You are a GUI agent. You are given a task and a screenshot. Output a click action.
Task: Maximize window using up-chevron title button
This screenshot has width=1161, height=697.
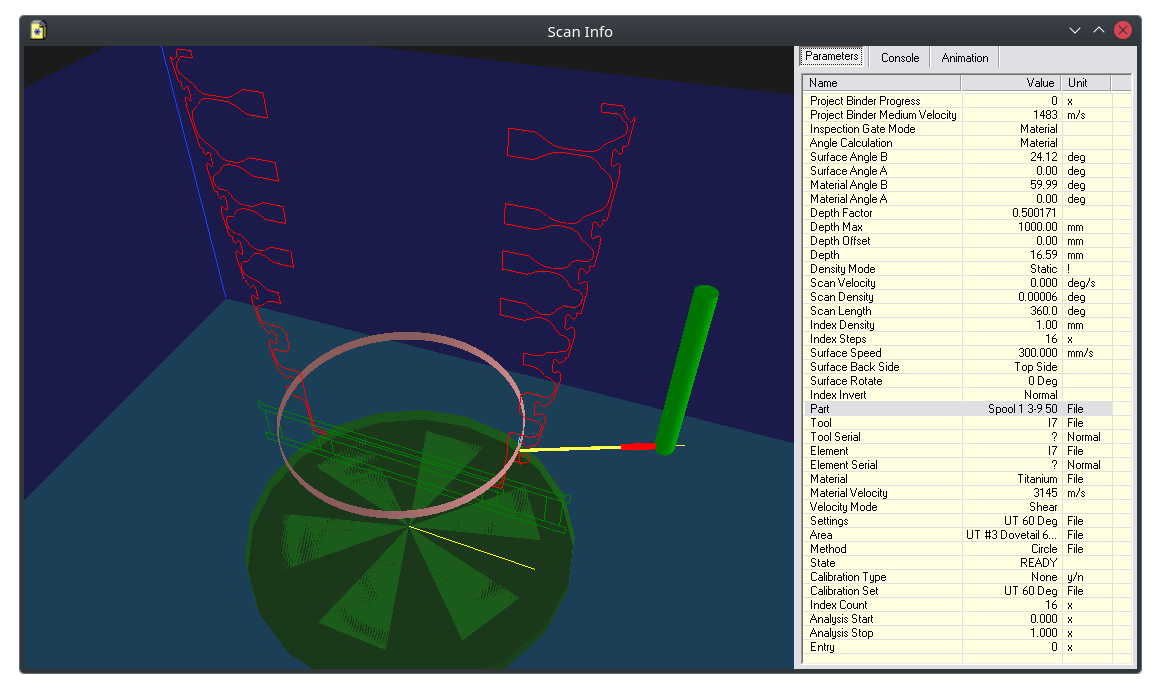coord(1099,30)
